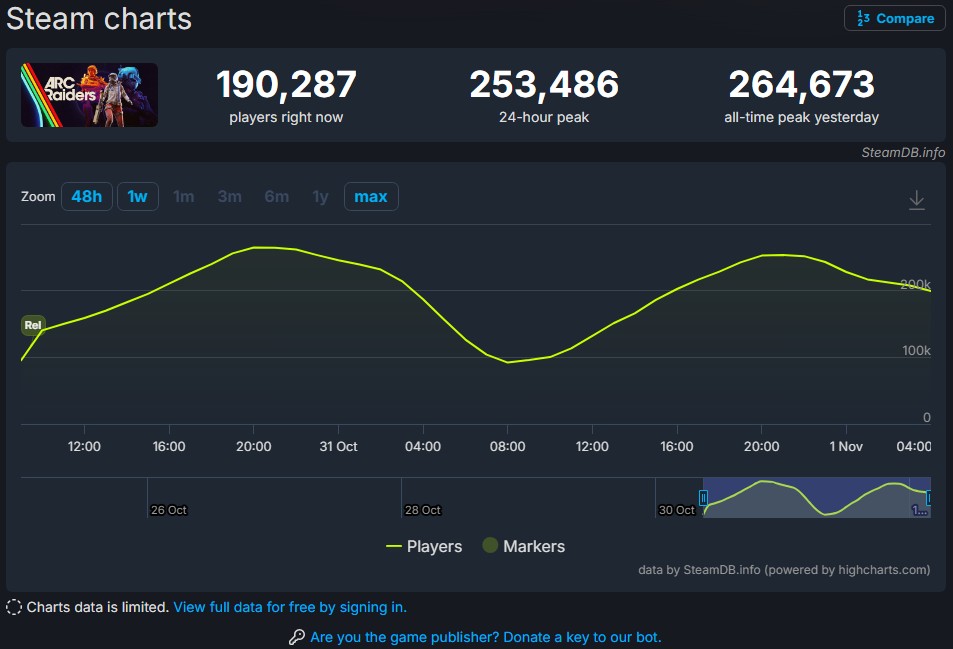The image size is (953, 649).
Task: Select the 48h zoom range
Action: click(x=87, y=196)
